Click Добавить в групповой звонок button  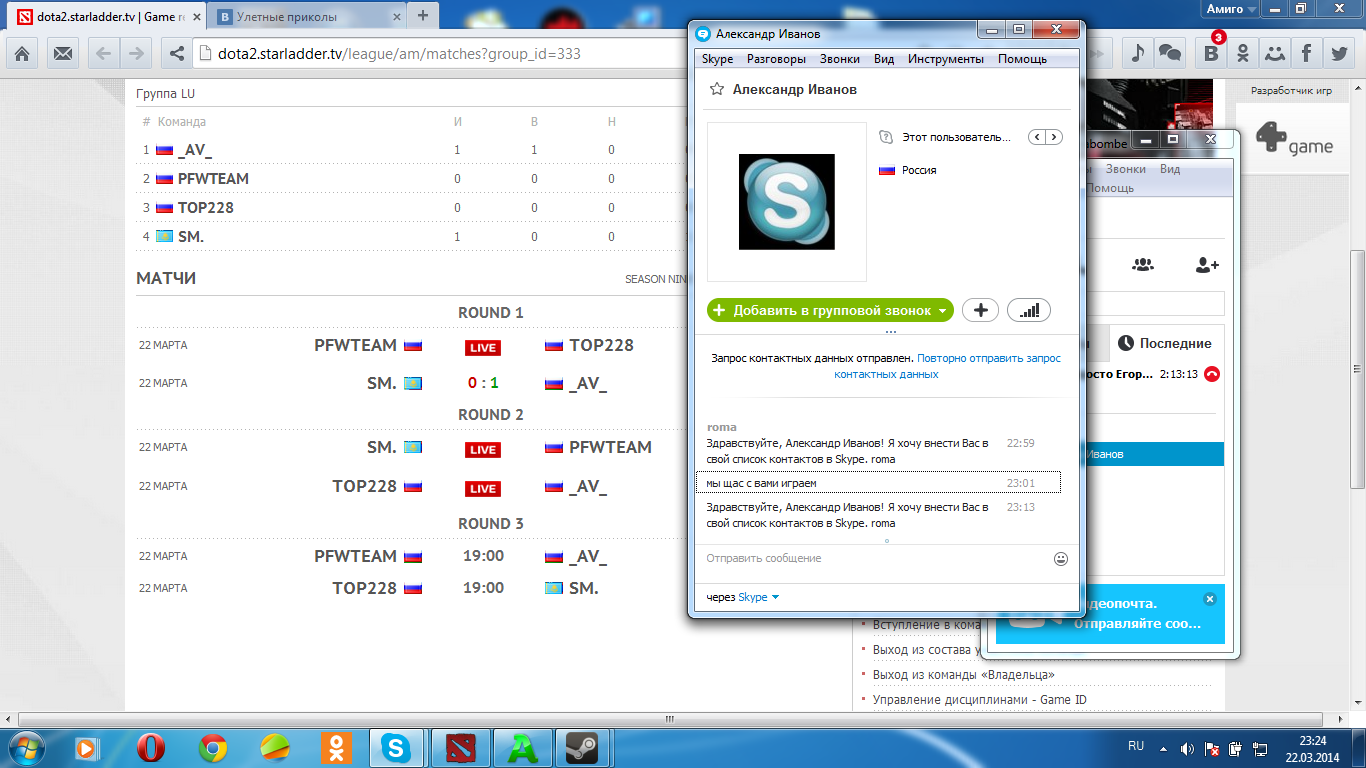point(830,310)
